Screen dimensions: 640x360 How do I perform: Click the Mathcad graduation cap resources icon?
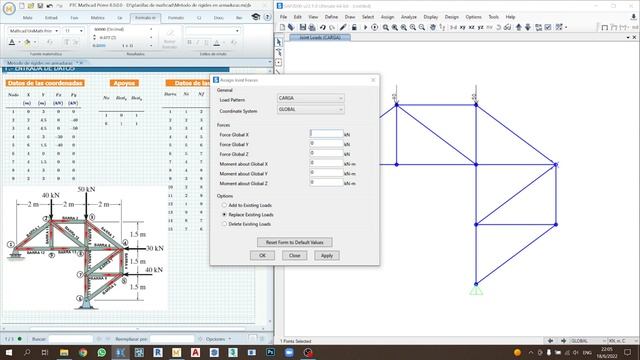click(x=256, y=17)
